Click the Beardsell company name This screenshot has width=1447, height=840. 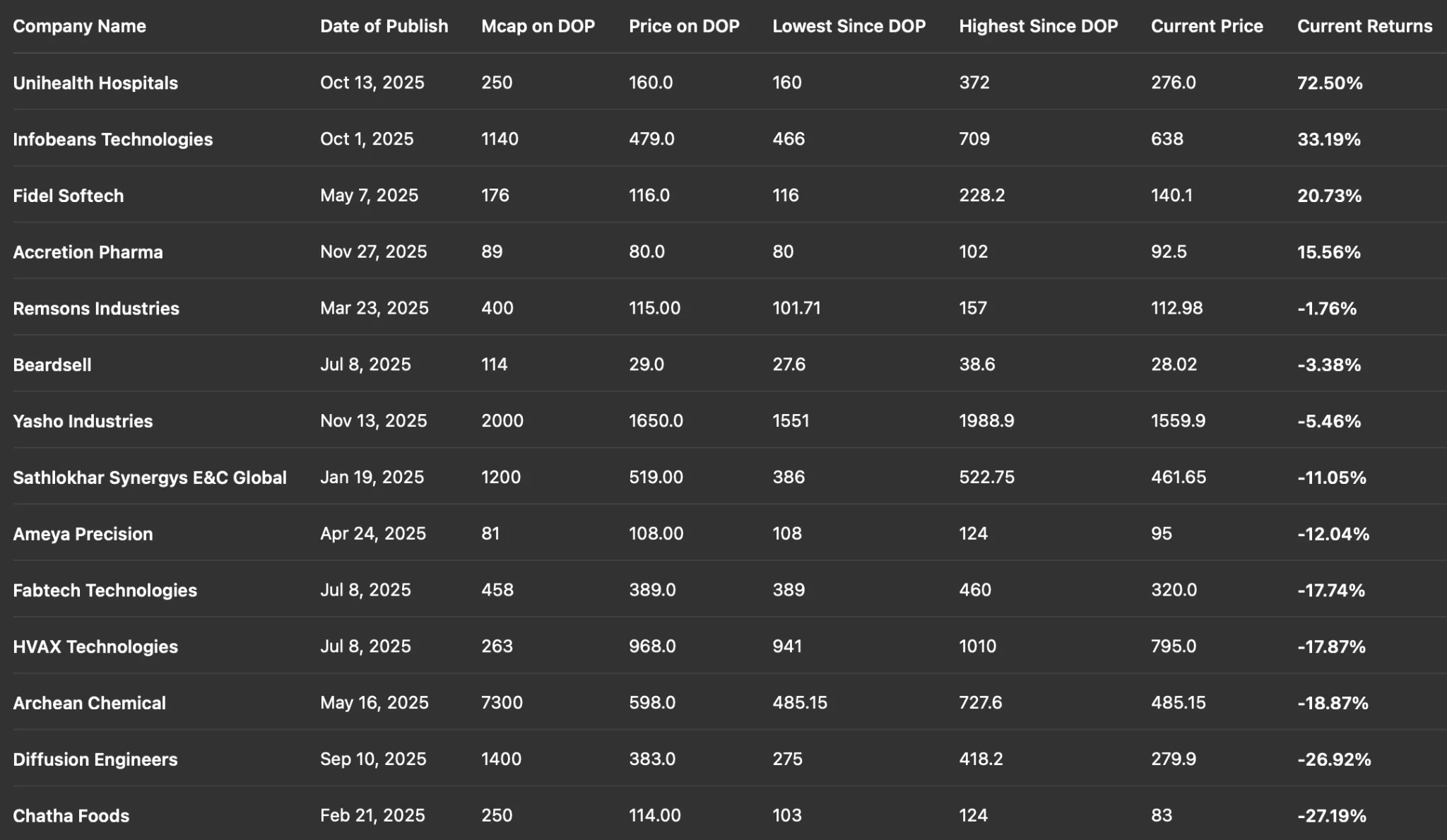pyautogui.click(x=52, y=365)
